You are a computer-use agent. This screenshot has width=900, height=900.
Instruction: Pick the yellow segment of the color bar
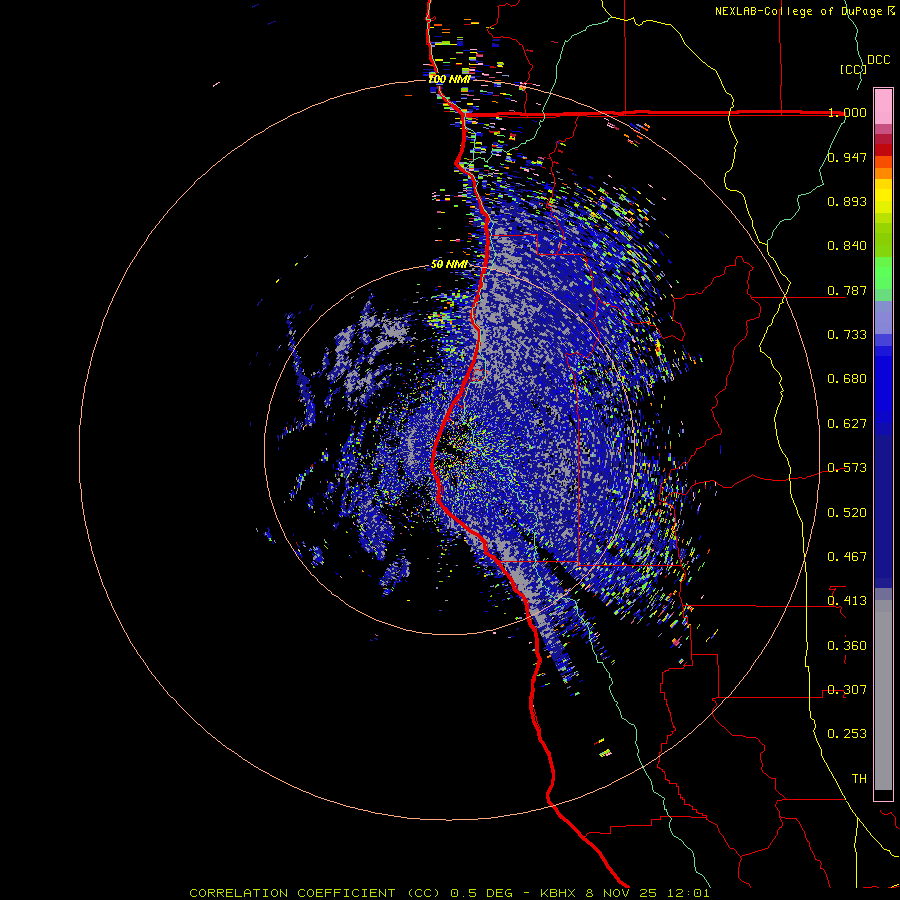(x=883, y=196)
